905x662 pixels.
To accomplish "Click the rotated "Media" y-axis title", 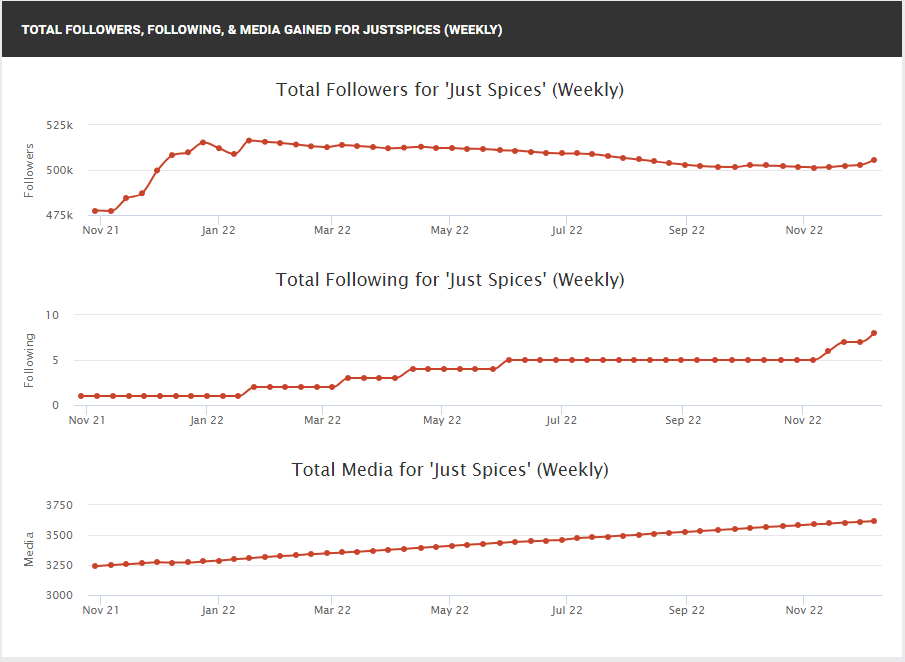I will [29, 549].
